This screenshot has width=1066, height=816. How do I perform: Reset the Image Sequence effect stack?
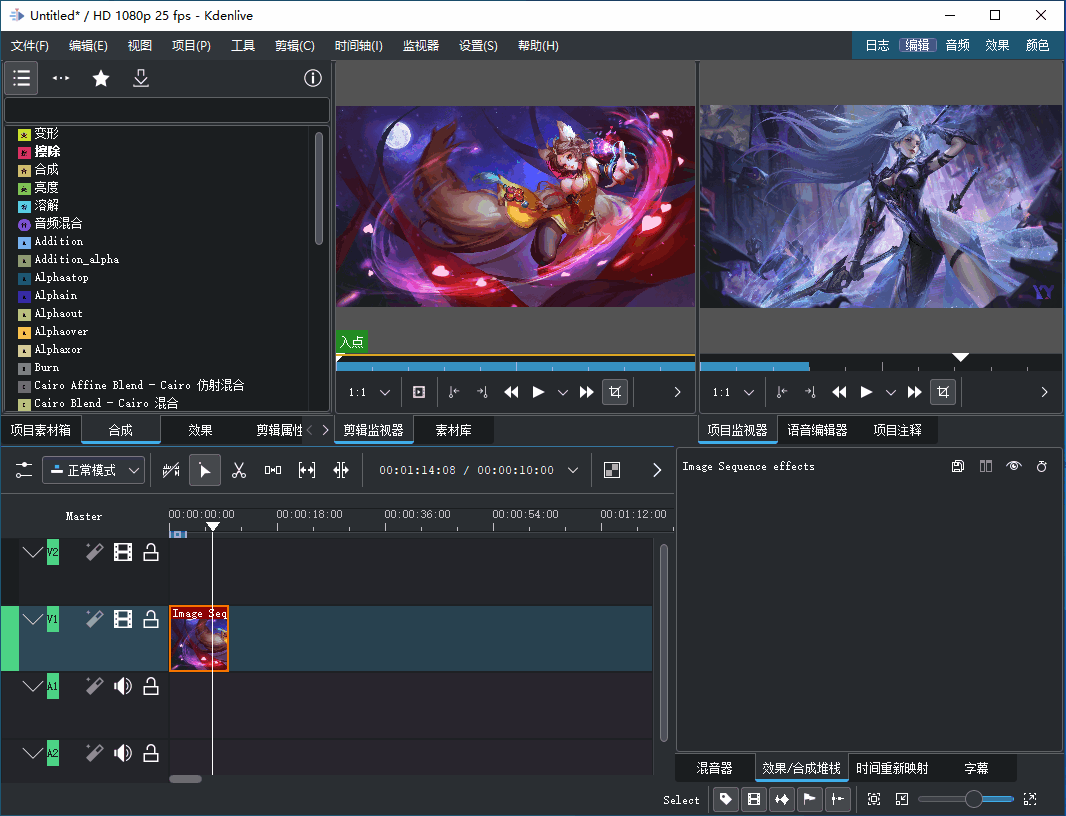(x=1042, y=466)
